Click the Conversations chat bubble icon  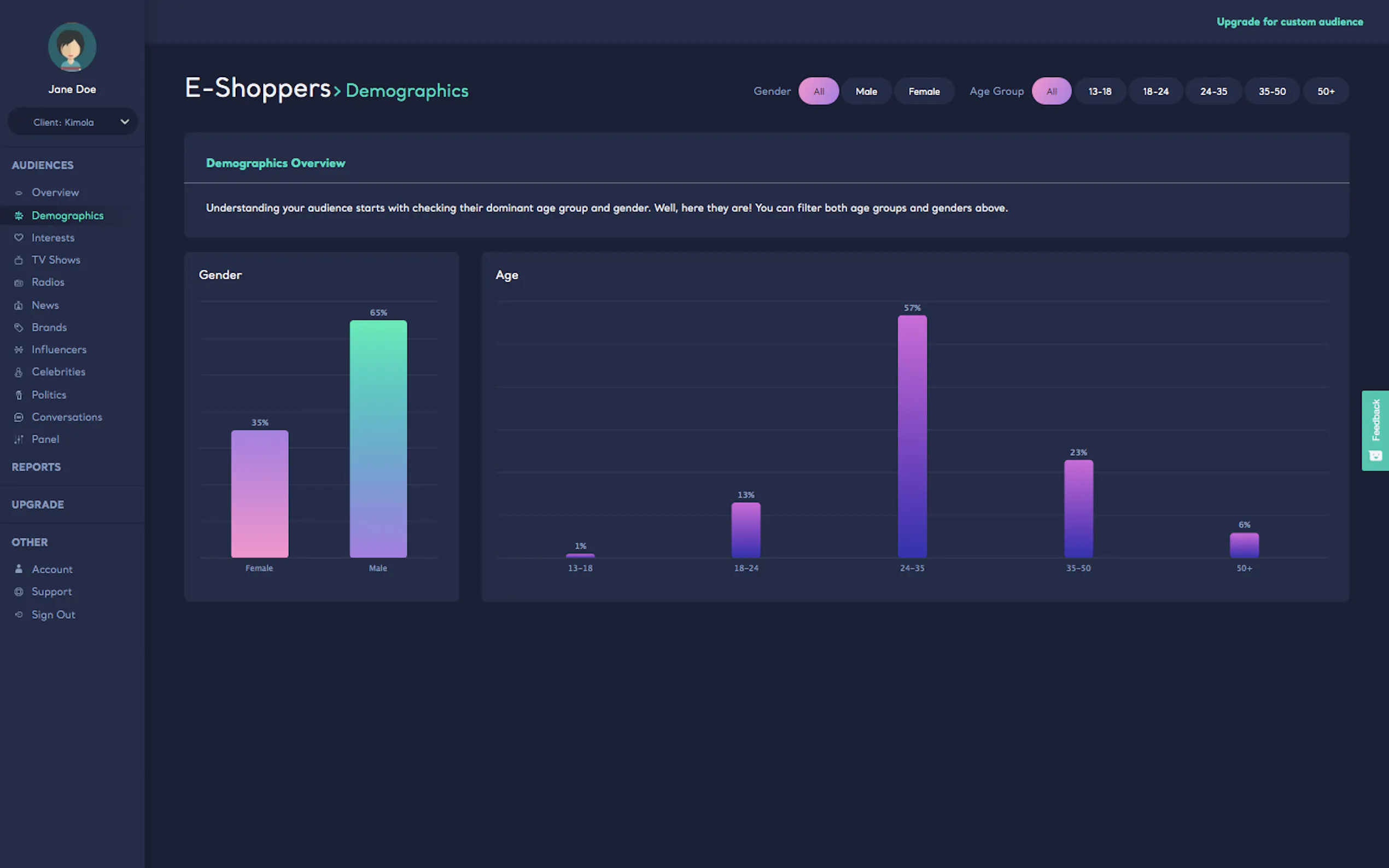pos(19,418)
